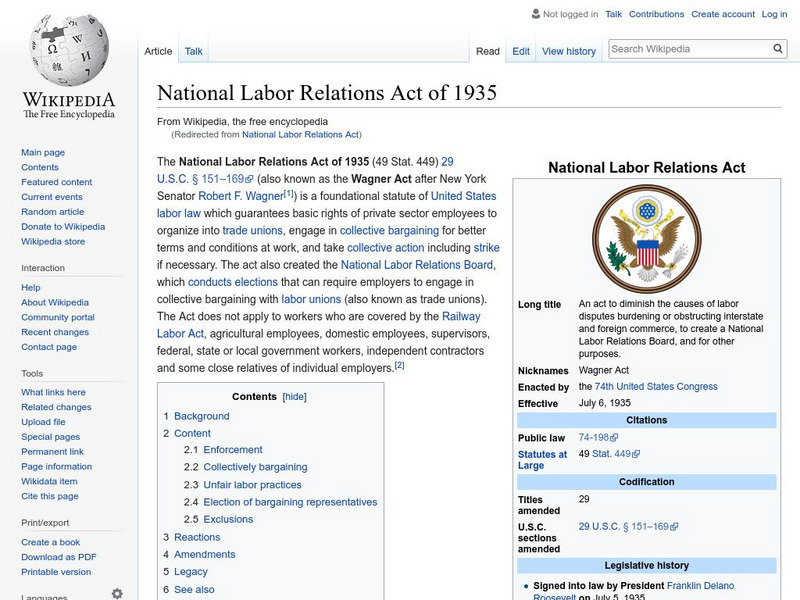Click Cite this page

49,496
